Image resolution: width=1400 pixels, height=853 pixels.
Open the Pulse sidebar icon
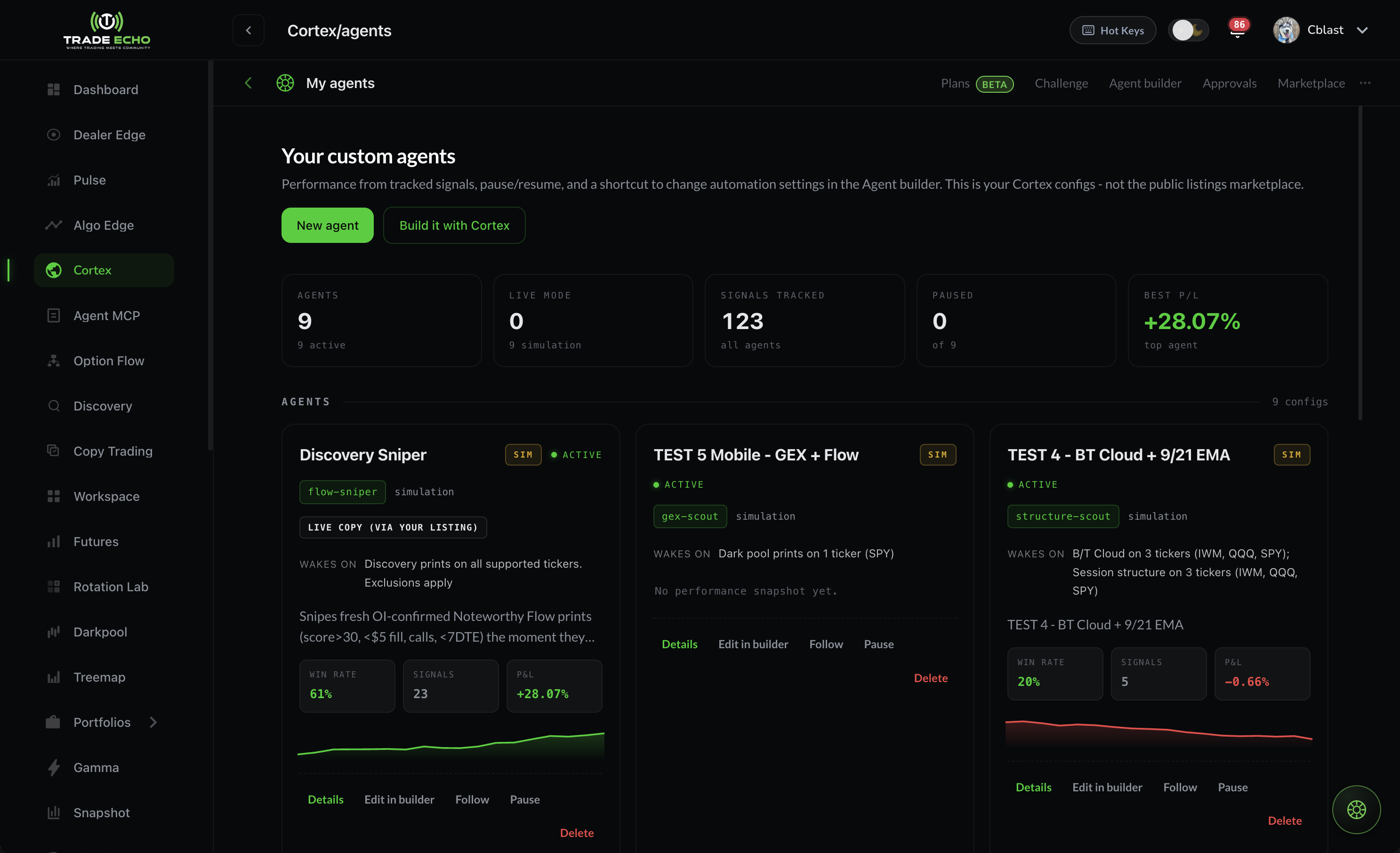point(53,180)
